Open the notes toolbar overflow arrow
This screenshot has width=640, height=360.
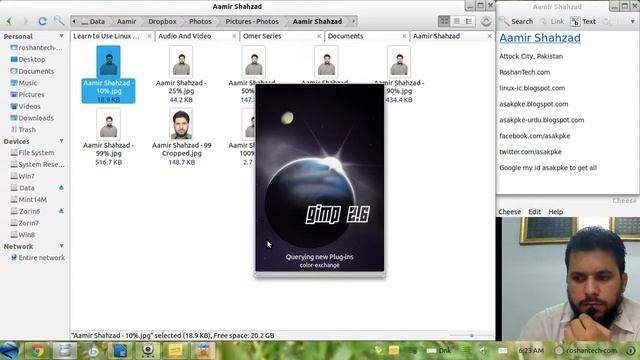(x=632, y=21)
